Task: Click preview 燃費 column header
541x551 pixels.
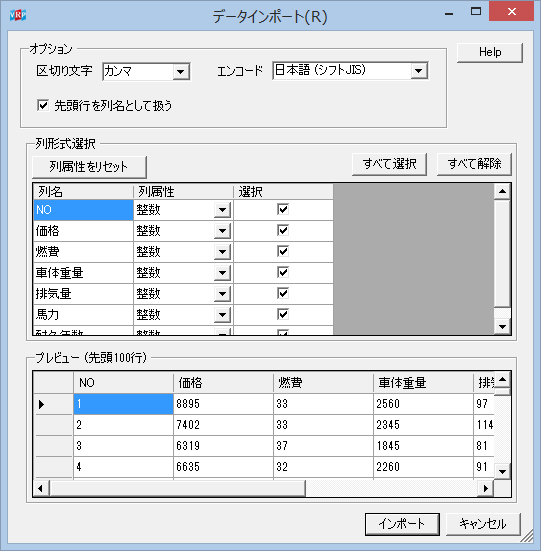Action: [323, 383]
